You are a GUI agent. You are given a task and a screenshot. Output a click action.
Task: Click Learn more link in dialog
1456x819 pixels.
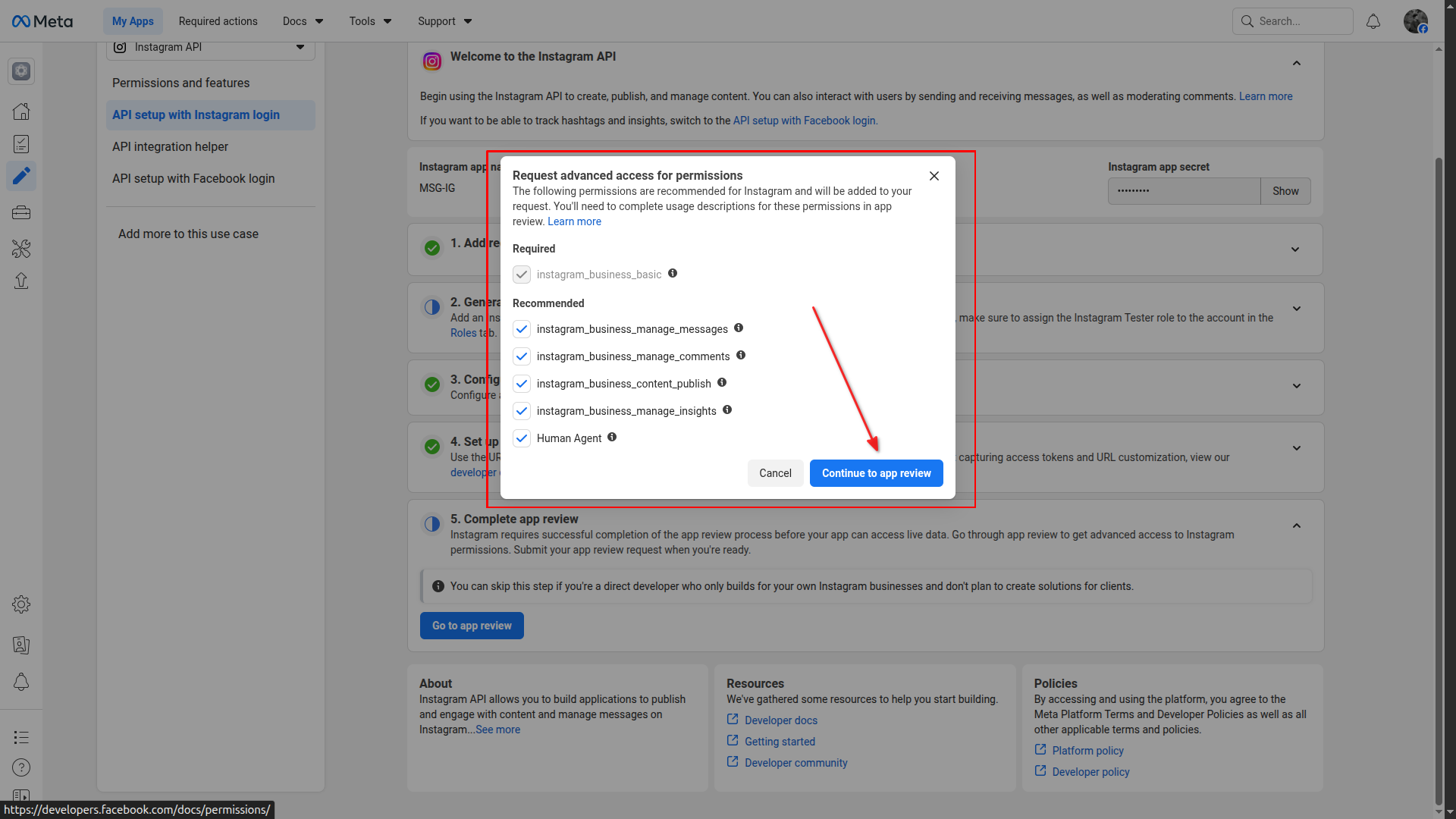coord(574,221)
